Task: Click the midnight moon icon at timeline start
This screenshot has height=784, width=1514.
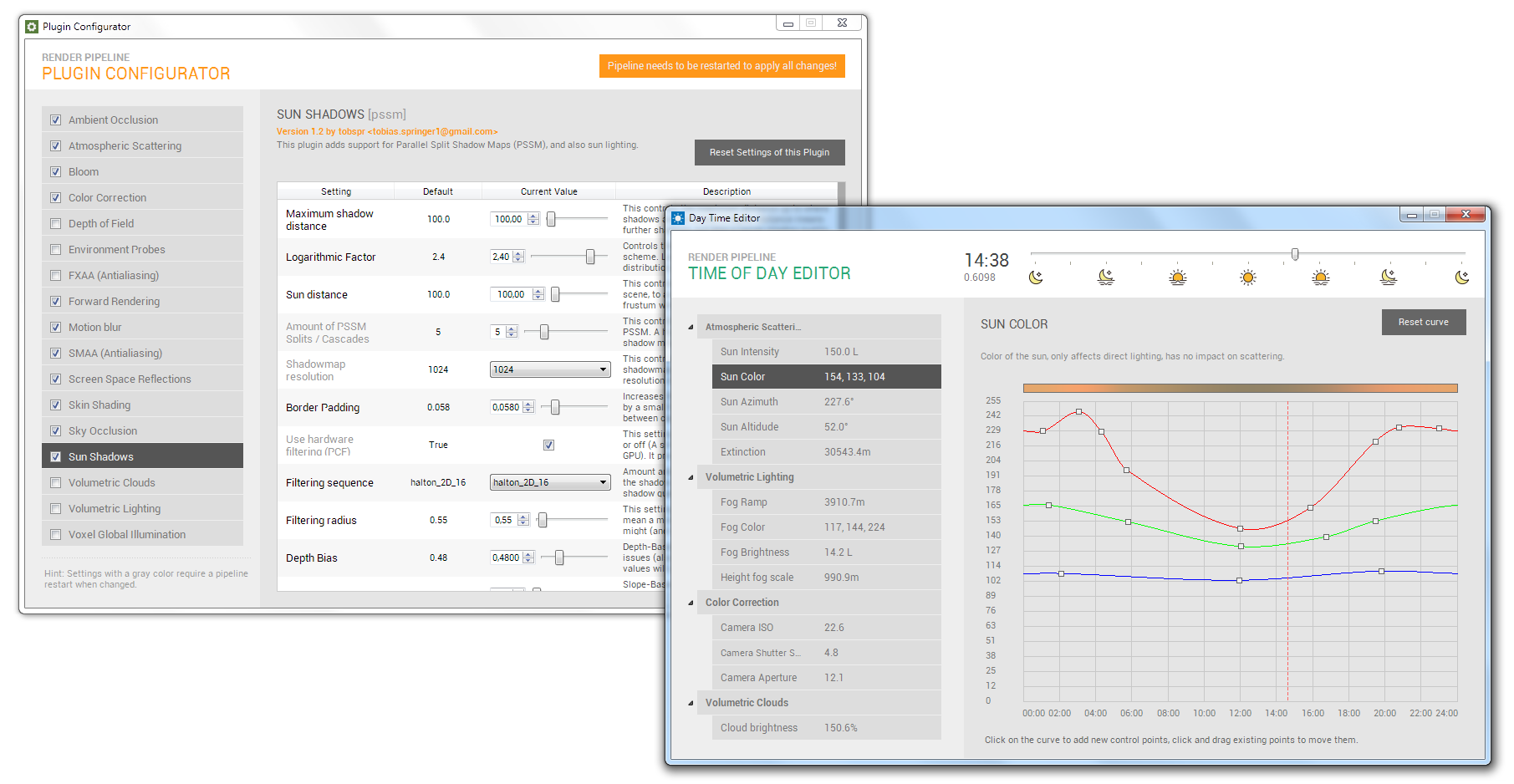Action: 1036,277
